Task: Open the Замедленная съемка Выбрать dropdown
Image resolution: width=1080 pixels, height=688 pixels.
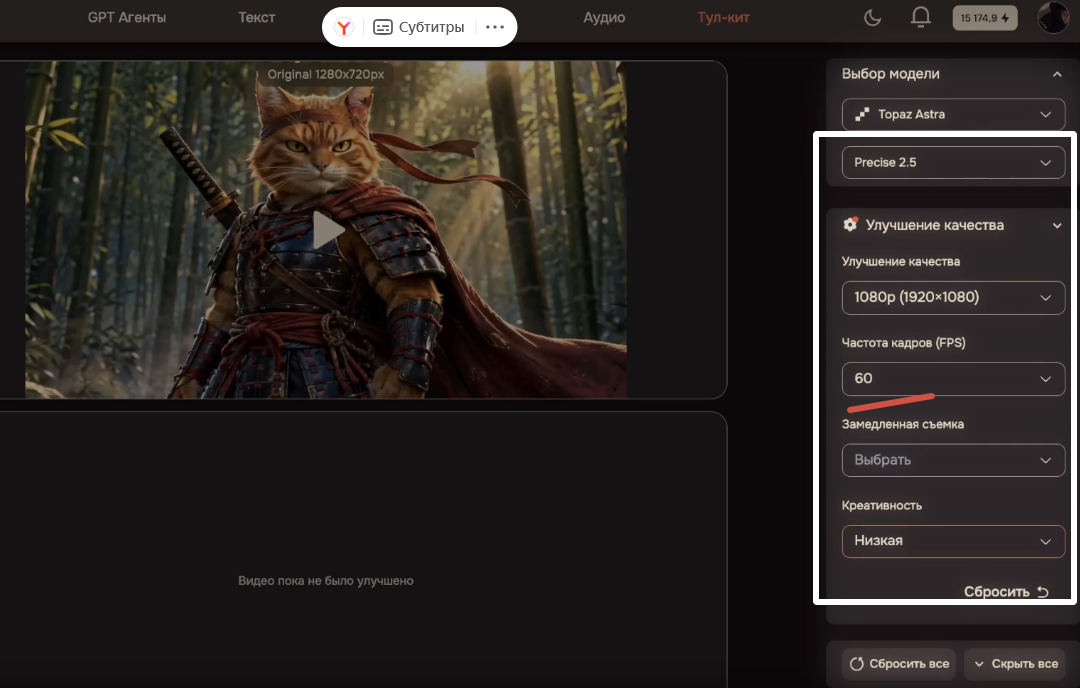Action: coord(953,460)
